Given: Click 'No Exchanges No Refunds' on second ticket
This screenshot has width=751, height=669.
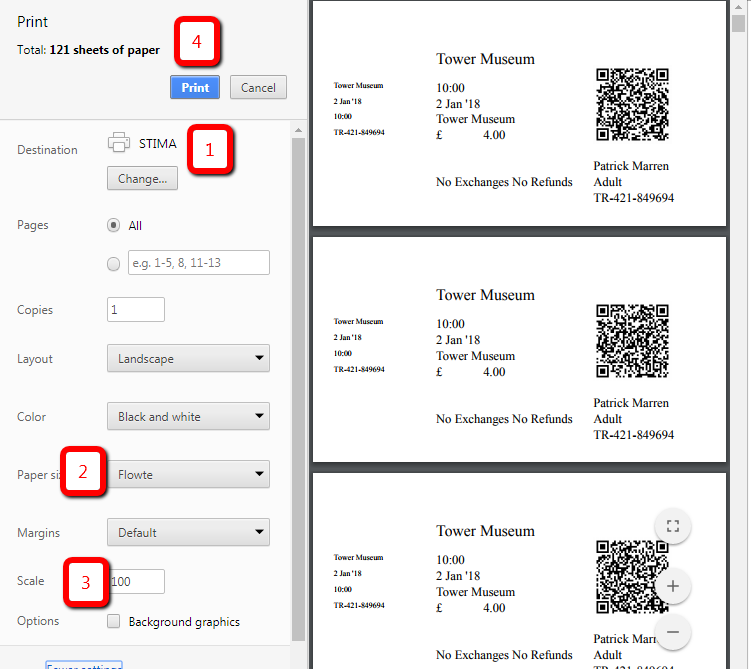Looking at the screenshot, I should point(504,419).
